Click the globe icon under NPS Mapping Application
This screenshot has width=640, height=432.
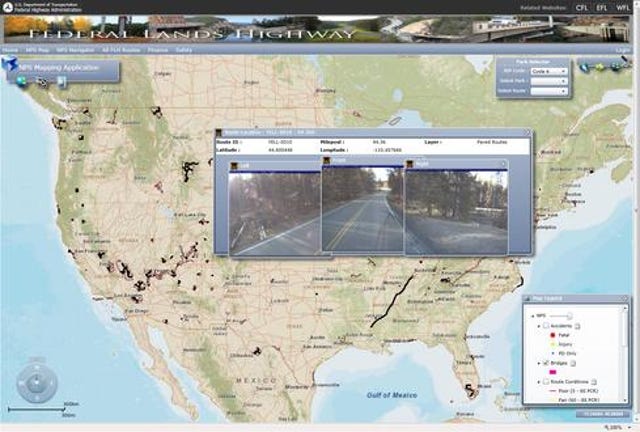tap(21, 82)
